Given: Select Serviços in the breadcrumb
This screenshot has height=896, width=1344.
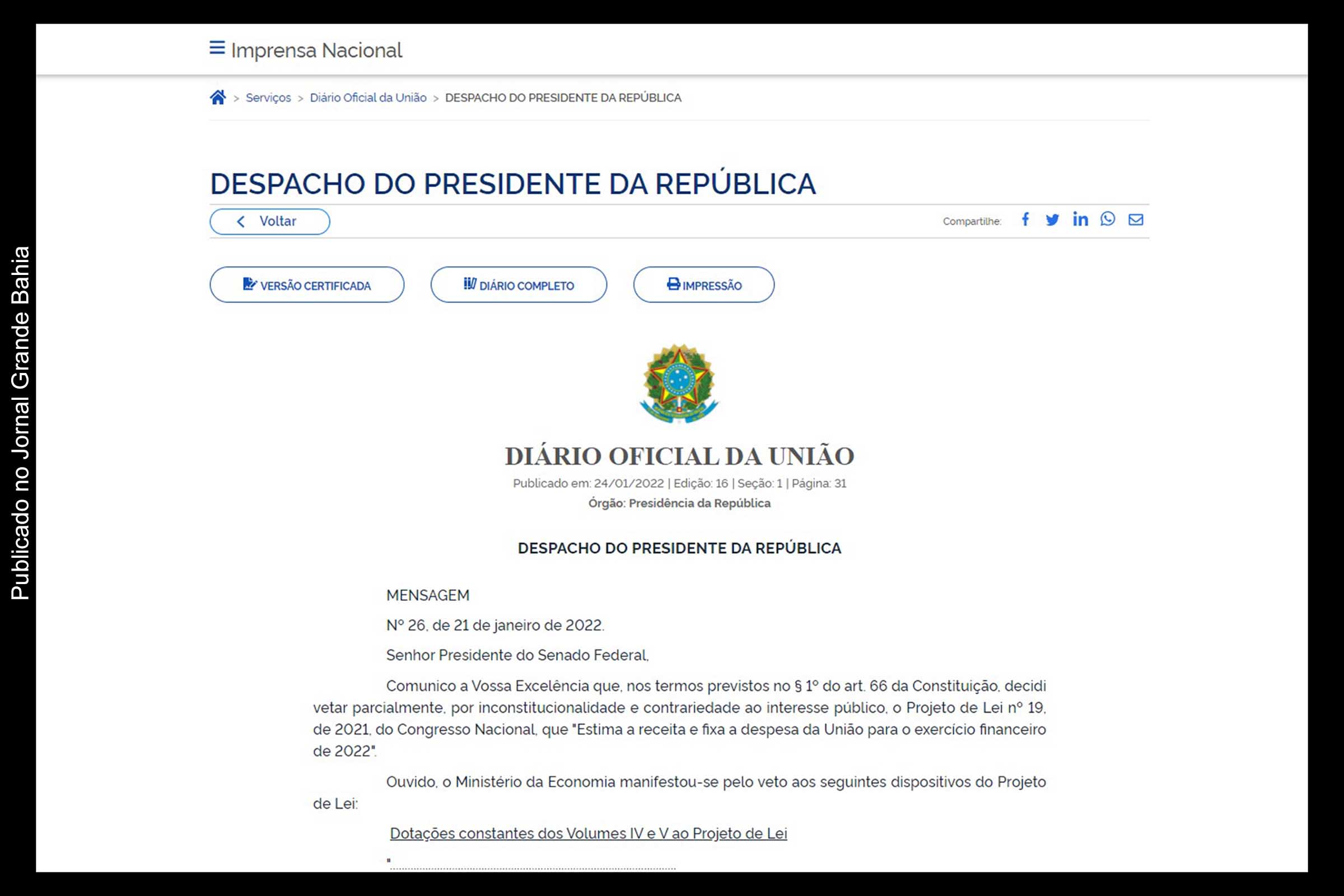Looking at the screenshot, I should tap(268, 97).
